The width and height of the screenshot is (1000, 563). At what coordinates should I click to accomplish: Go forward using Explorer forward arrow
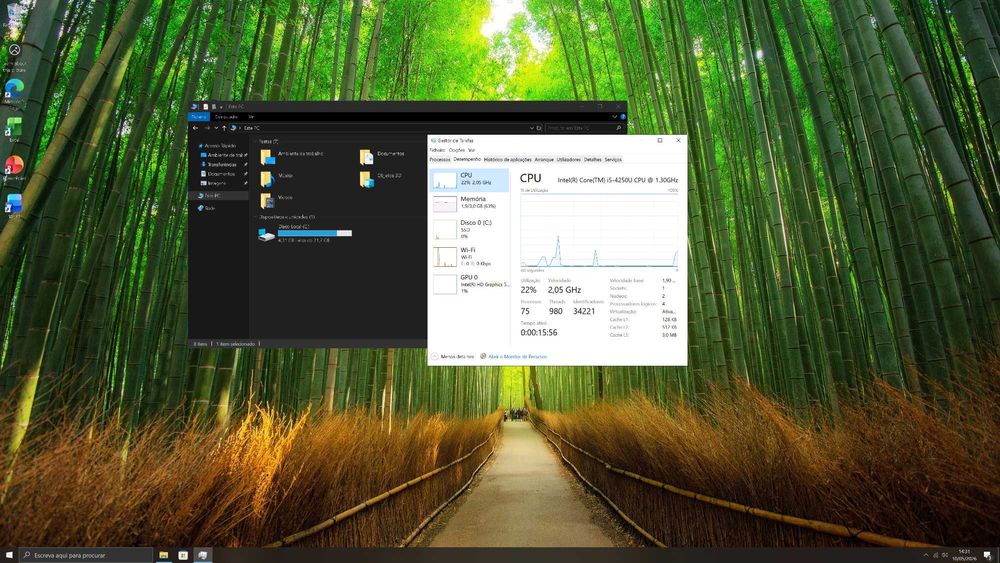pos(207,128)
